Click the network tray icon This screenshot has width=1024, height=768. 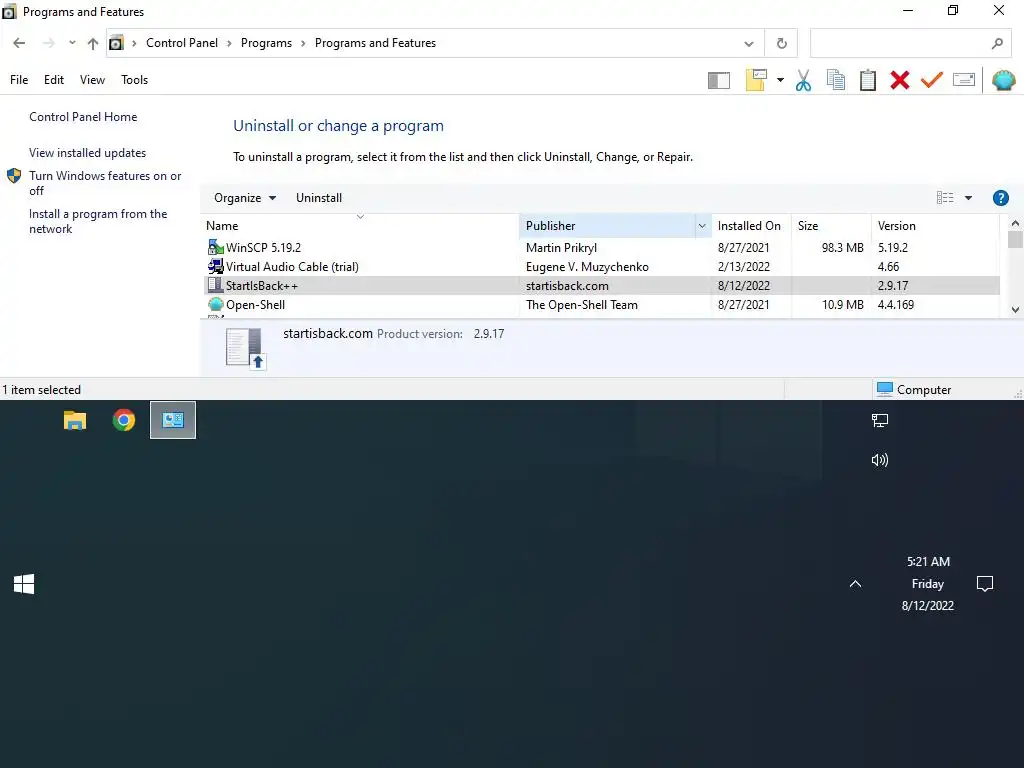[880, 421]
